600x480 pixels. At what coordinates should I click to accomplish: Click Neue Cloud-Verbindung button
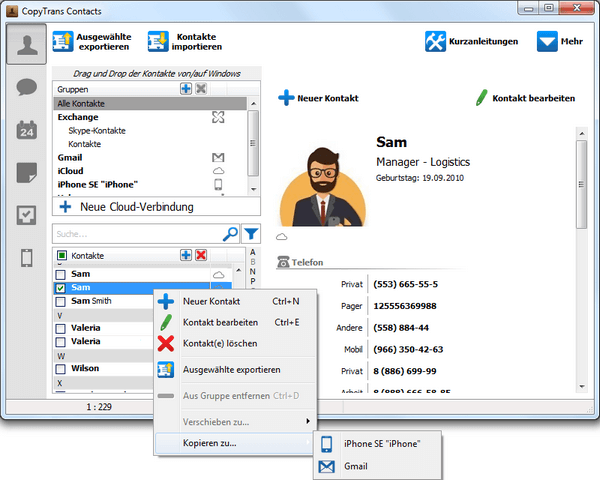(156, 207)
